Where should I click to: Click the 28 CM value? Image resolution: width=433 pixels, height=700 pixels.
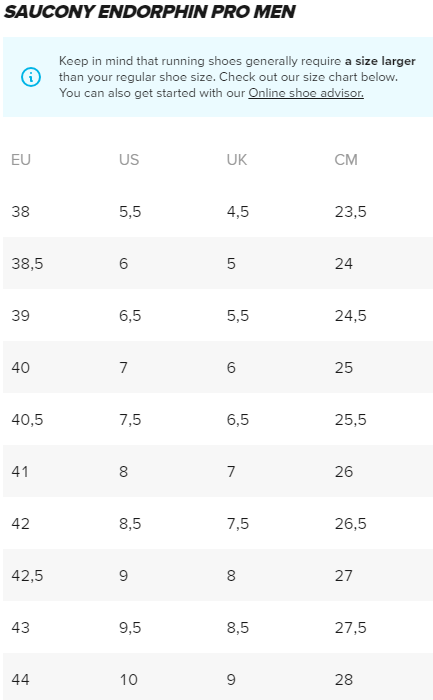[344, 680]
